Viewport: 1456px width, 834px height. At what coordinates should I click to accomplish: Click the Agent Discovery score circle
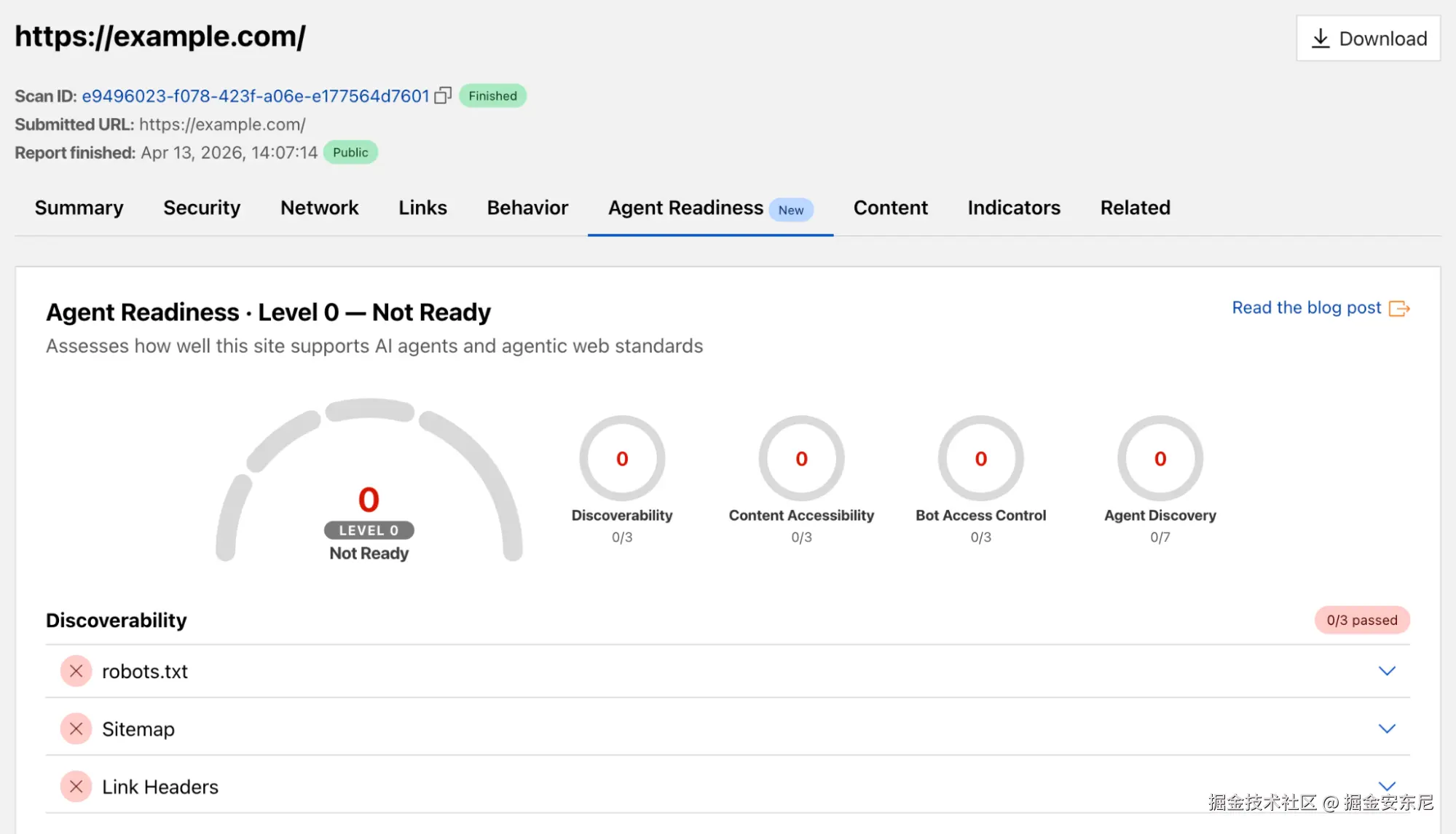point(1160,458)
